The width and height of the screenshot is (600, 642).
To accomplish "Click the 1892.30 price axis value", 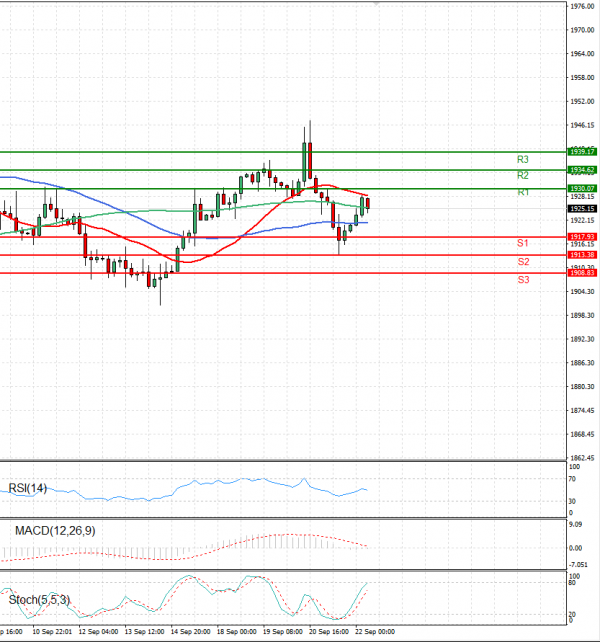I will click(582, 339).
